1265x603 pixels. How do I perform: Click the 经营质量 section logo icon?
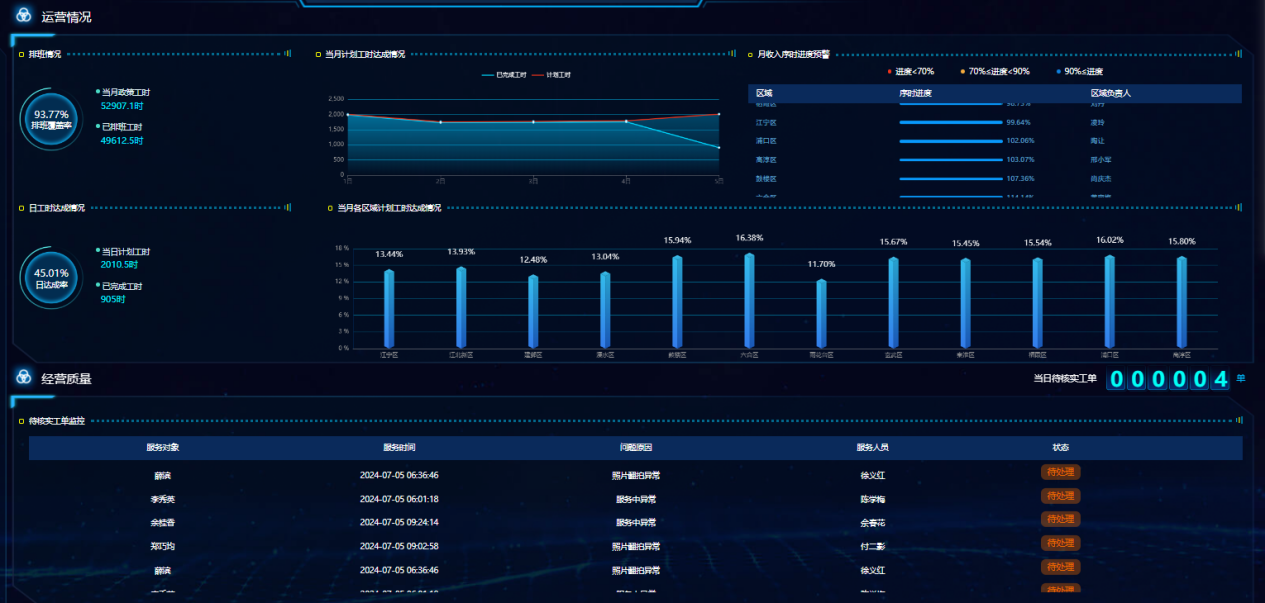pyautogui.click(x=24, y=377)
